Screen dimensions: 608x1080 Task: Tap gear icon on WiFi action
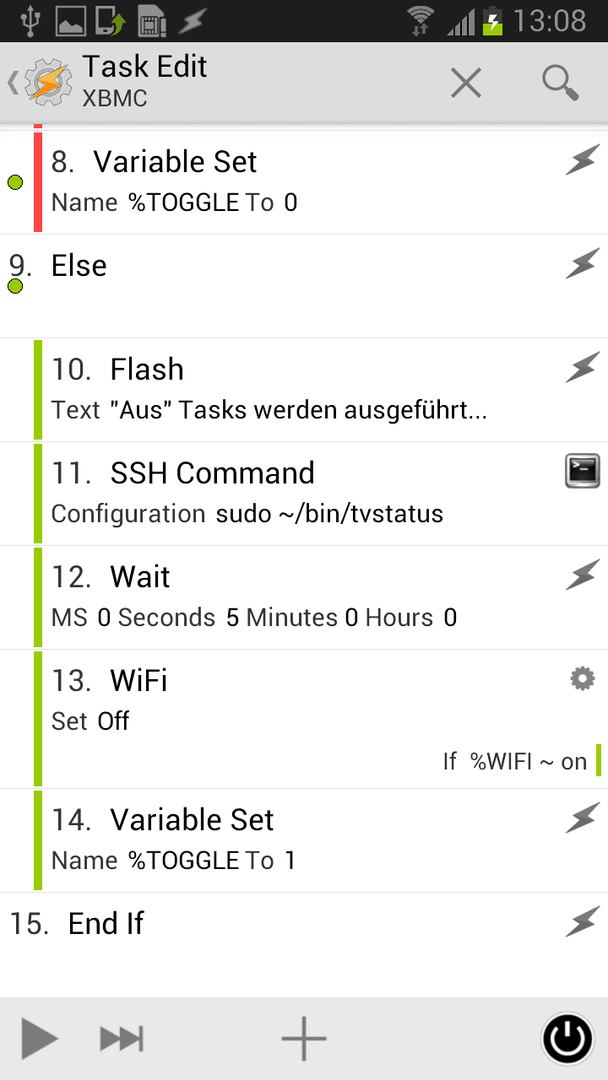pos(582,680)
